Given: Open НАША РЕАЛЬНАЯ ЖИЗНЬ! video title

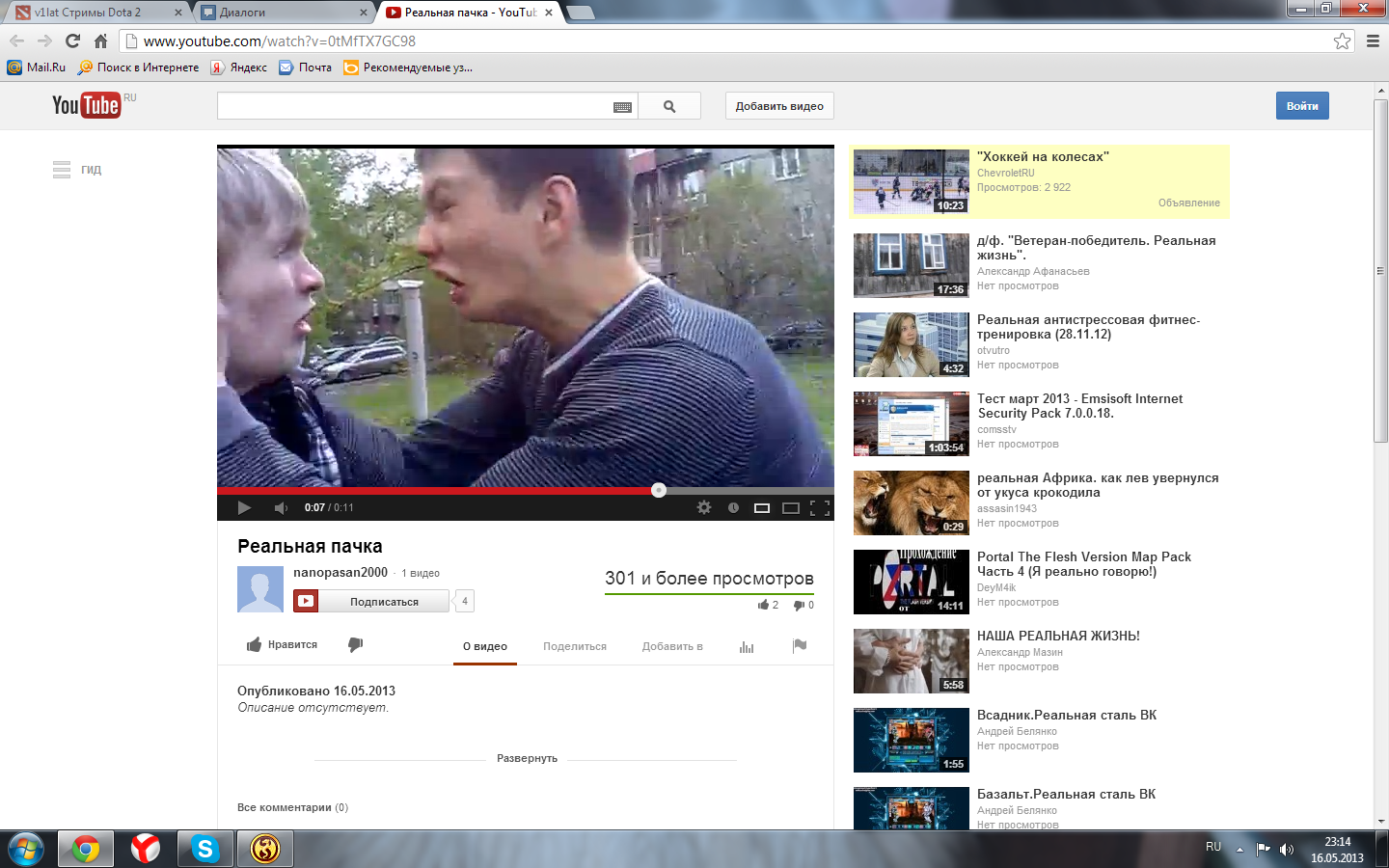Looking at the screenshot, I should pos(1058,636).
